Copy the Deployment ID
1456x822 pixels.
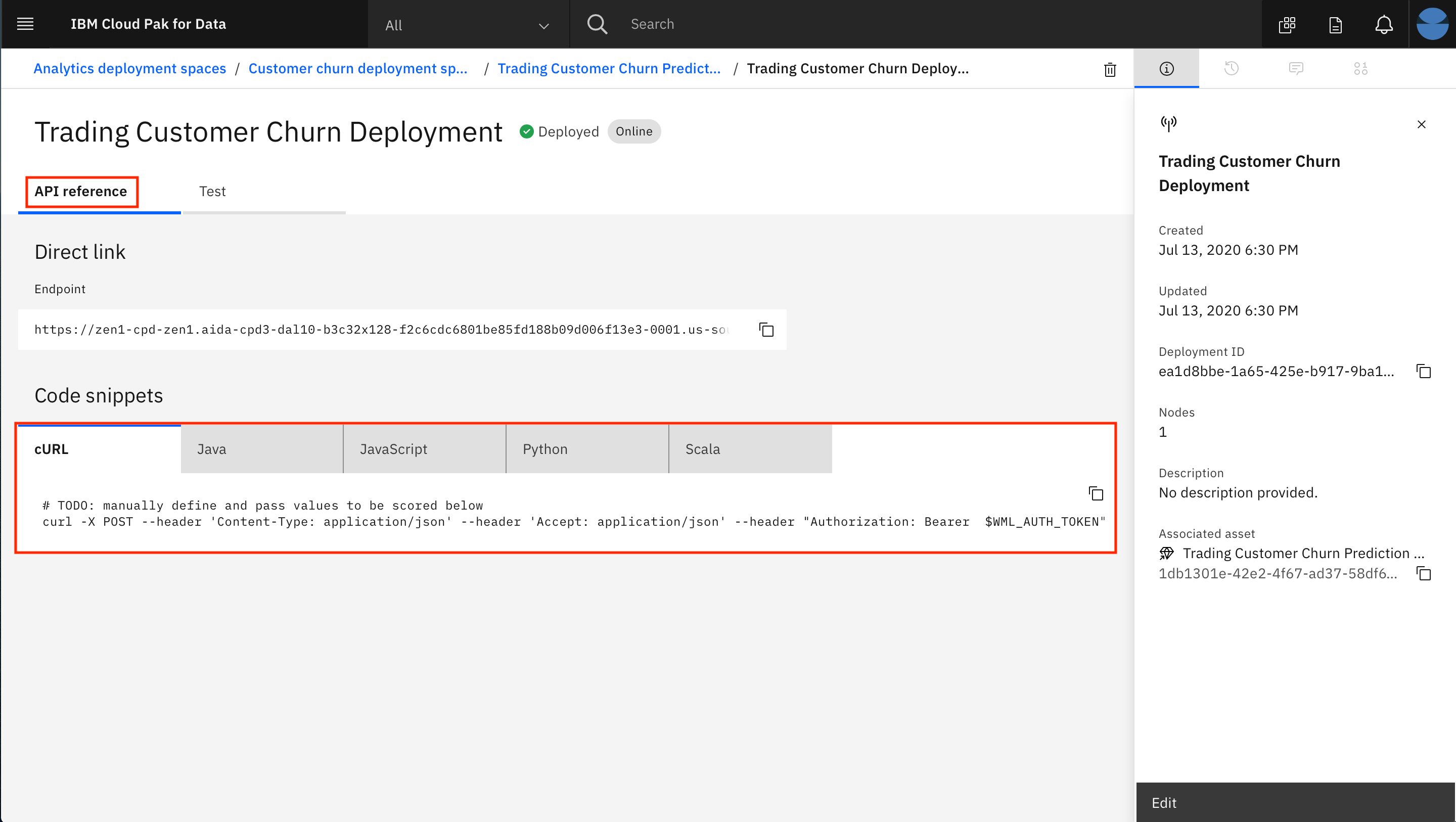[1423, 372]
